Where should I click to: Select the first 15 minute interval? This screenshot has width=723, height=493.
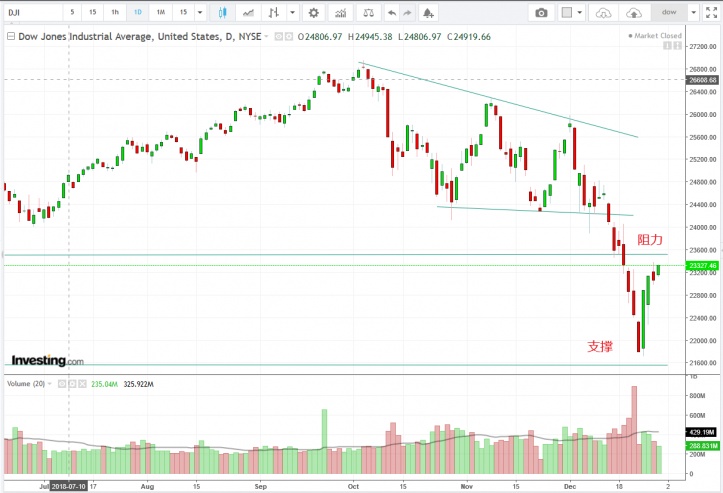point(93,12)
